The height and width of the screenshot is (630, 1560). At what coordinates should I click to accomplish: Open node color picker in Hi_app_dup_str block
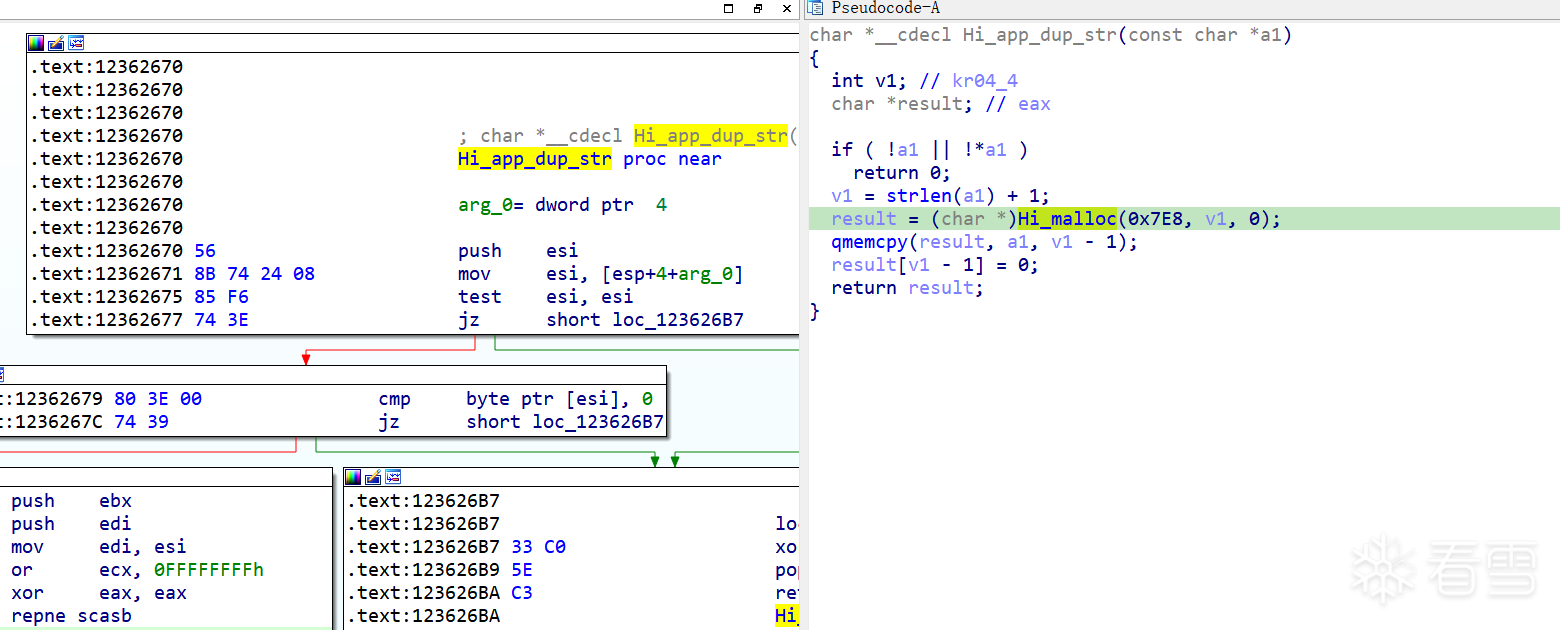(x=36, y=43)
